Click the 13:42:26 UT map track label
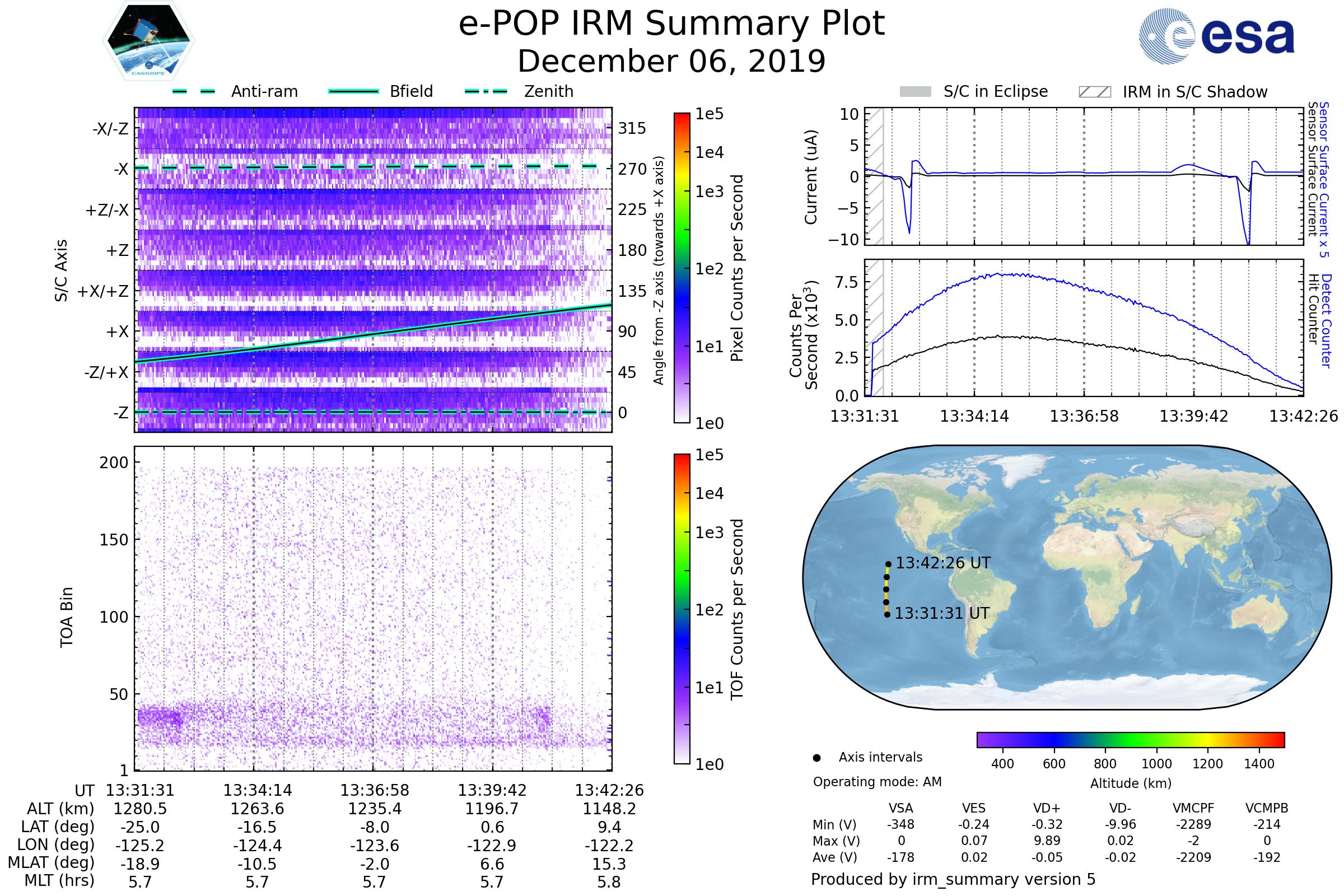Image resolution: width=1344 pixels, height=896 pixels. 943,563
